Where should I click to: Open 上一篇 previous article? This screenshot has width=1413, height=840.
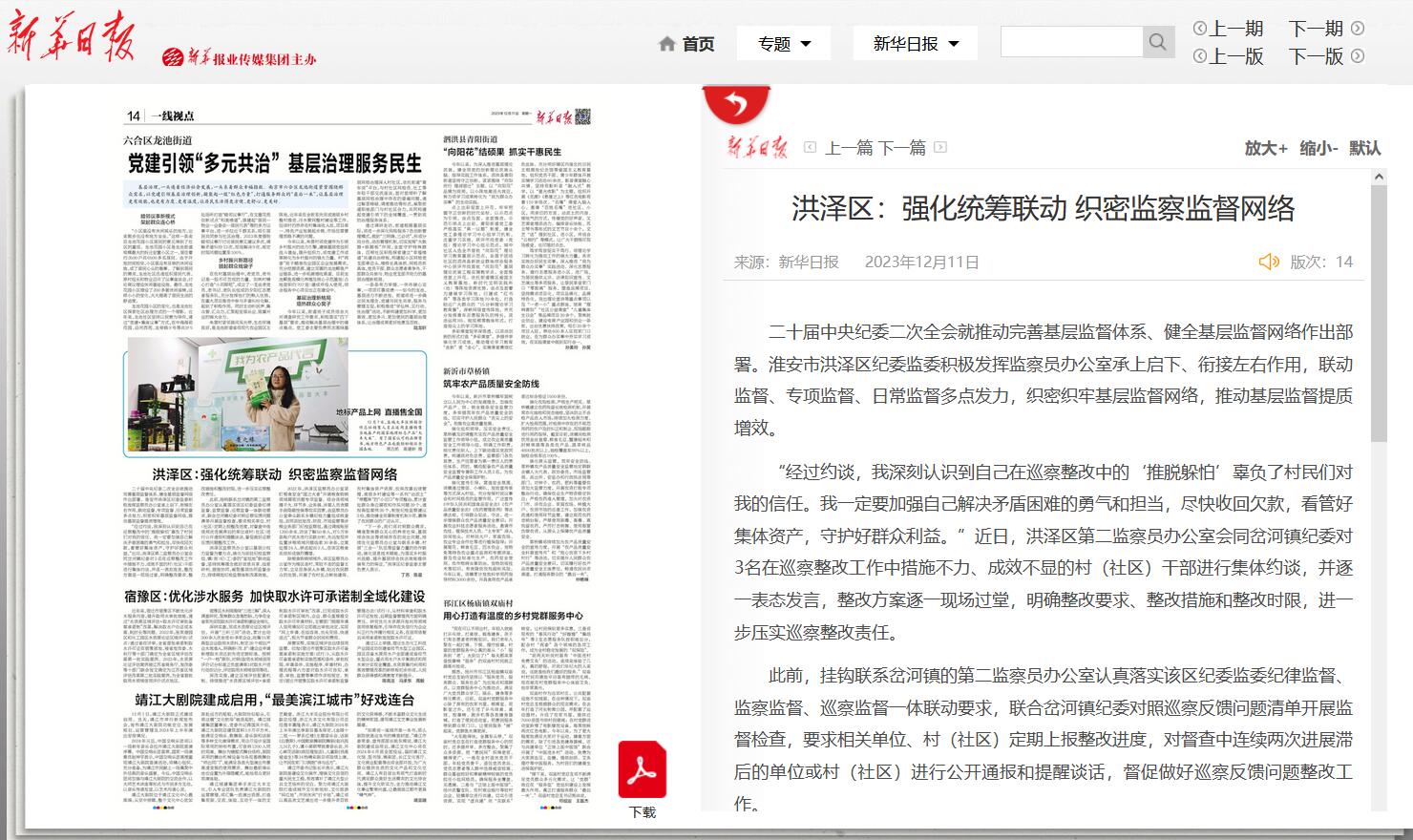coord(849,148)
